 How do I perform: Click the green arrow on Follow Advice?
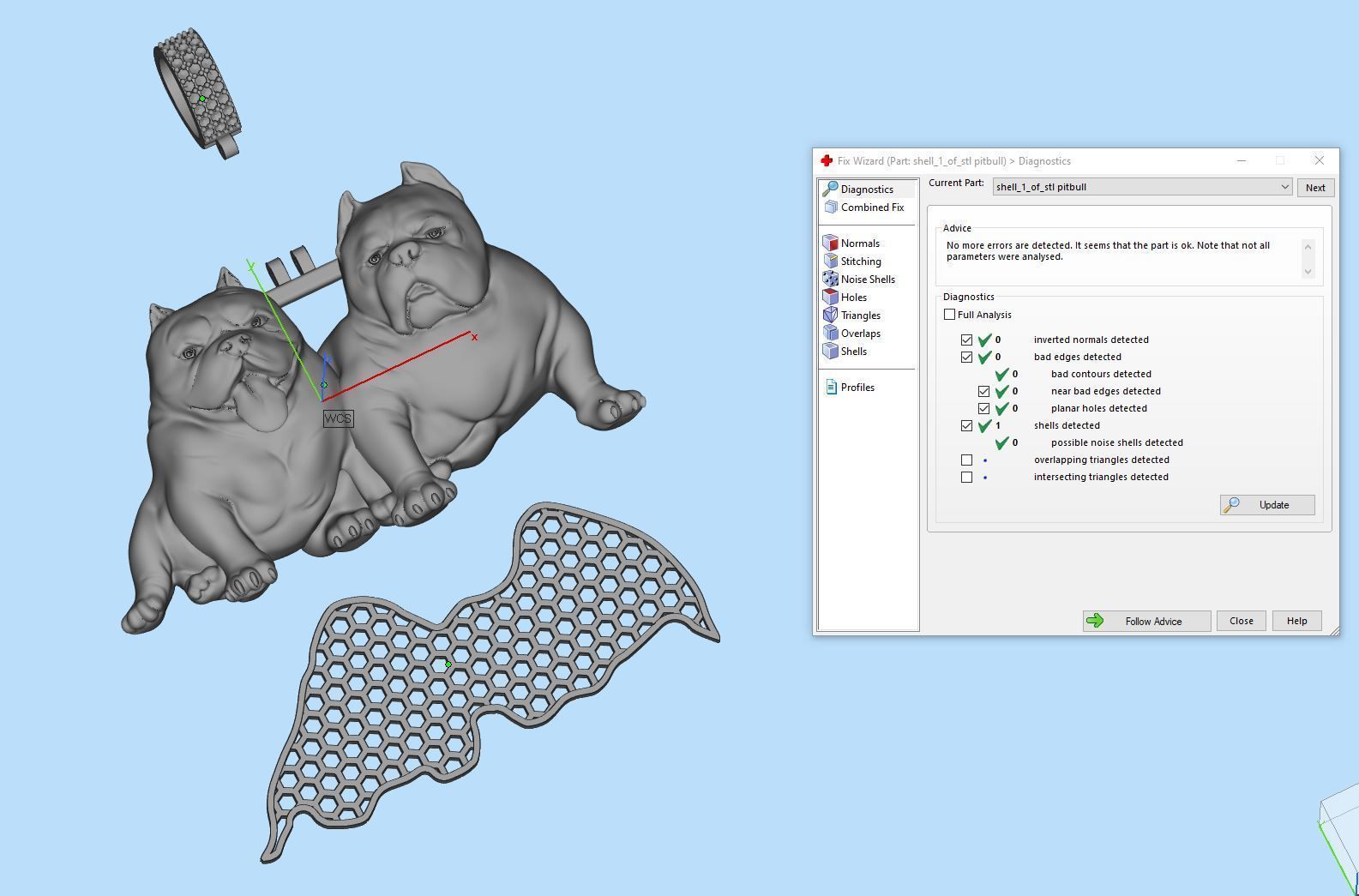coord(1095,621)
